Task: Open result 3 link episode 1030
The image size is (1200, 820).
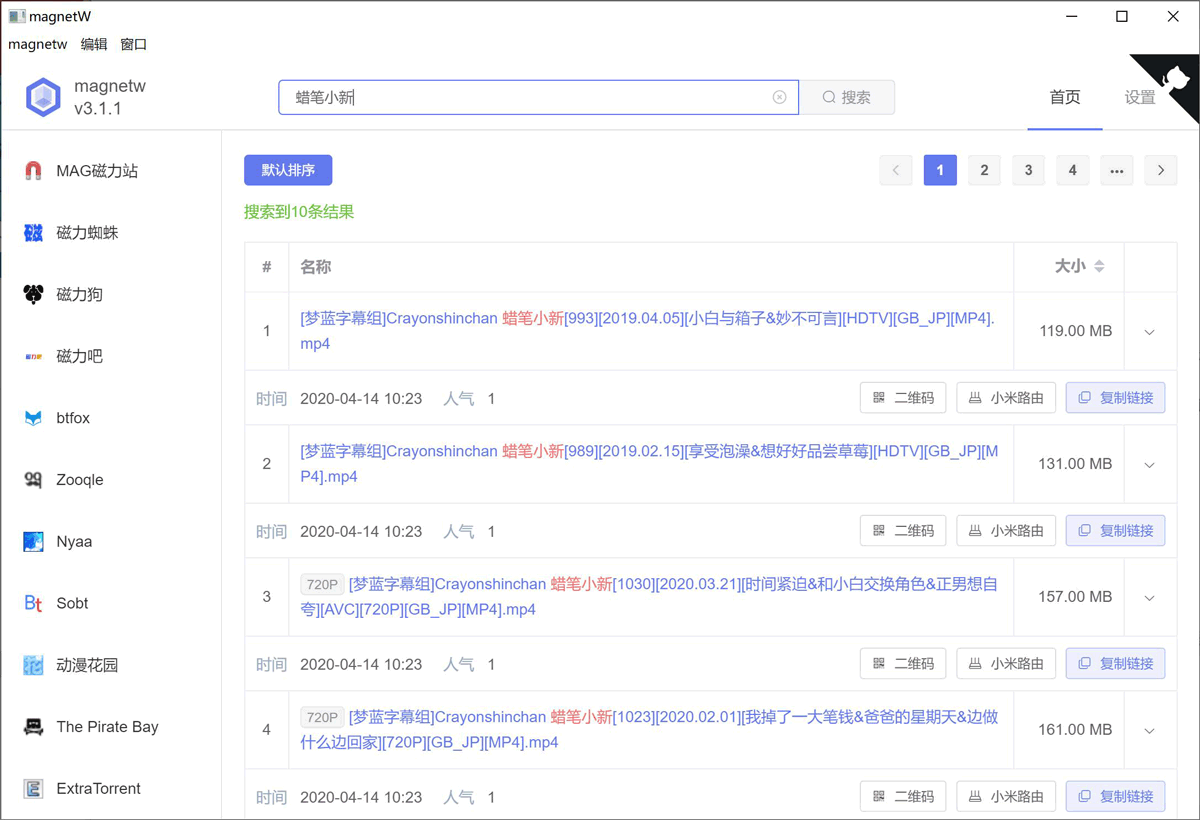Action: point(649,597)
